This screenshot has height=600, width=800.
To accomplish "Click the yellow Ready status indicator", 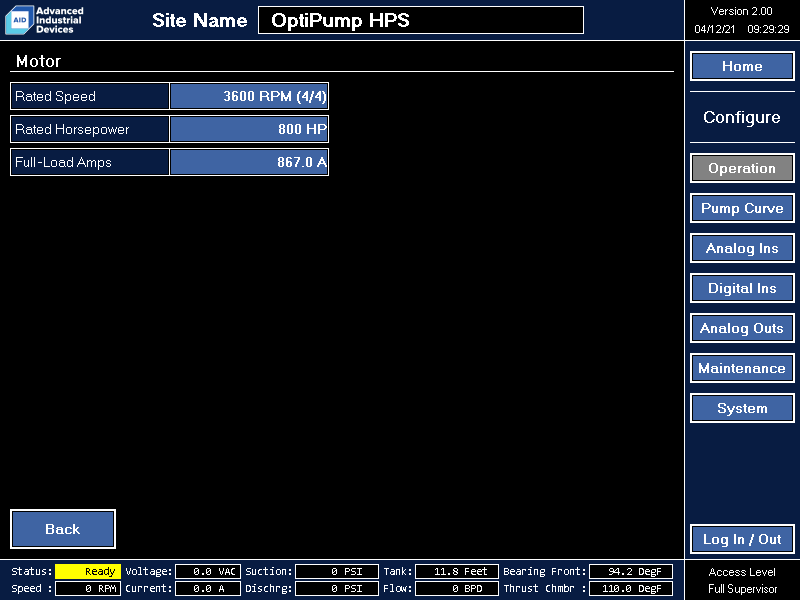I will (88, 571).
